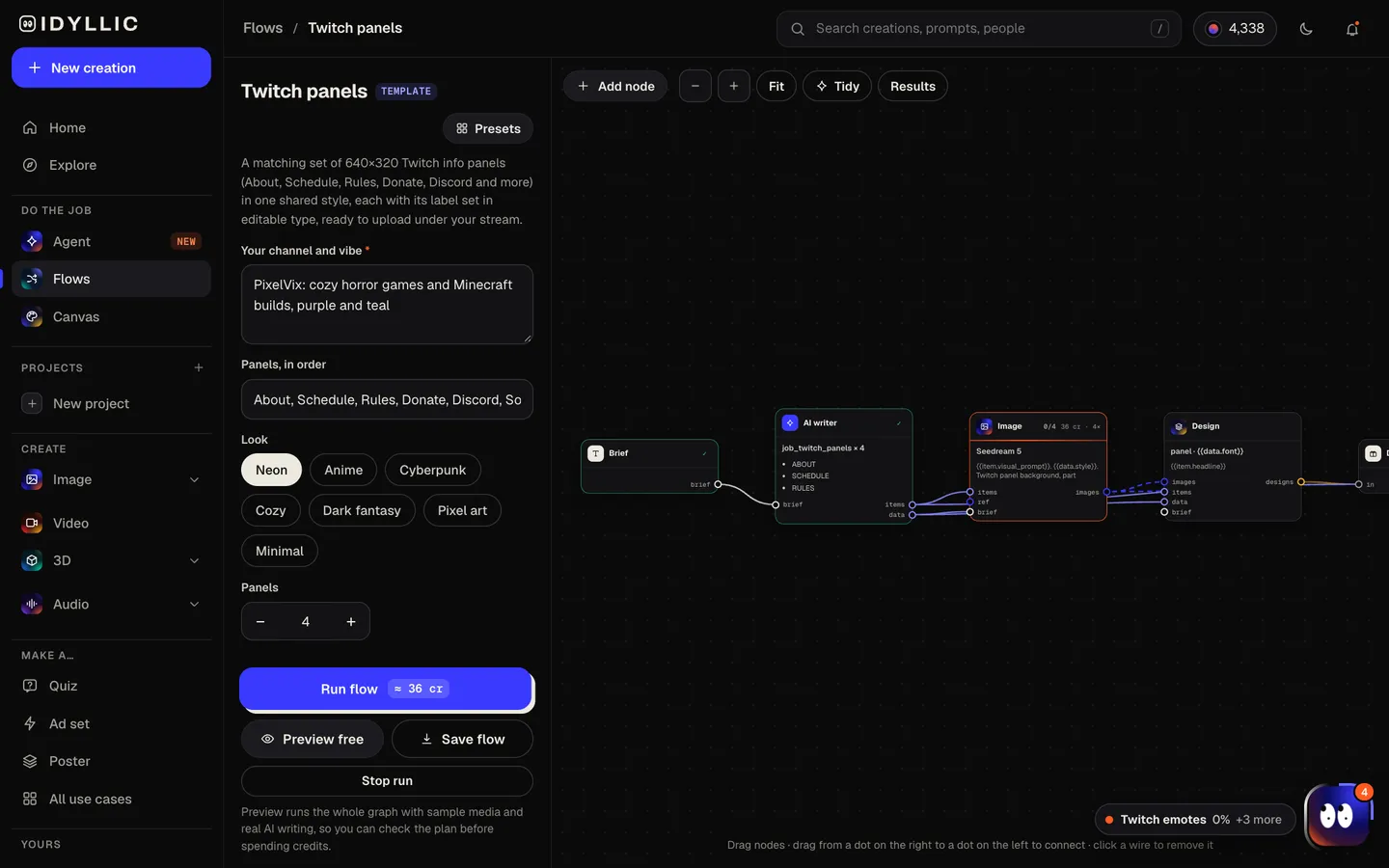Click Preview free
The image size is (1389, 868).
point(313,739)
